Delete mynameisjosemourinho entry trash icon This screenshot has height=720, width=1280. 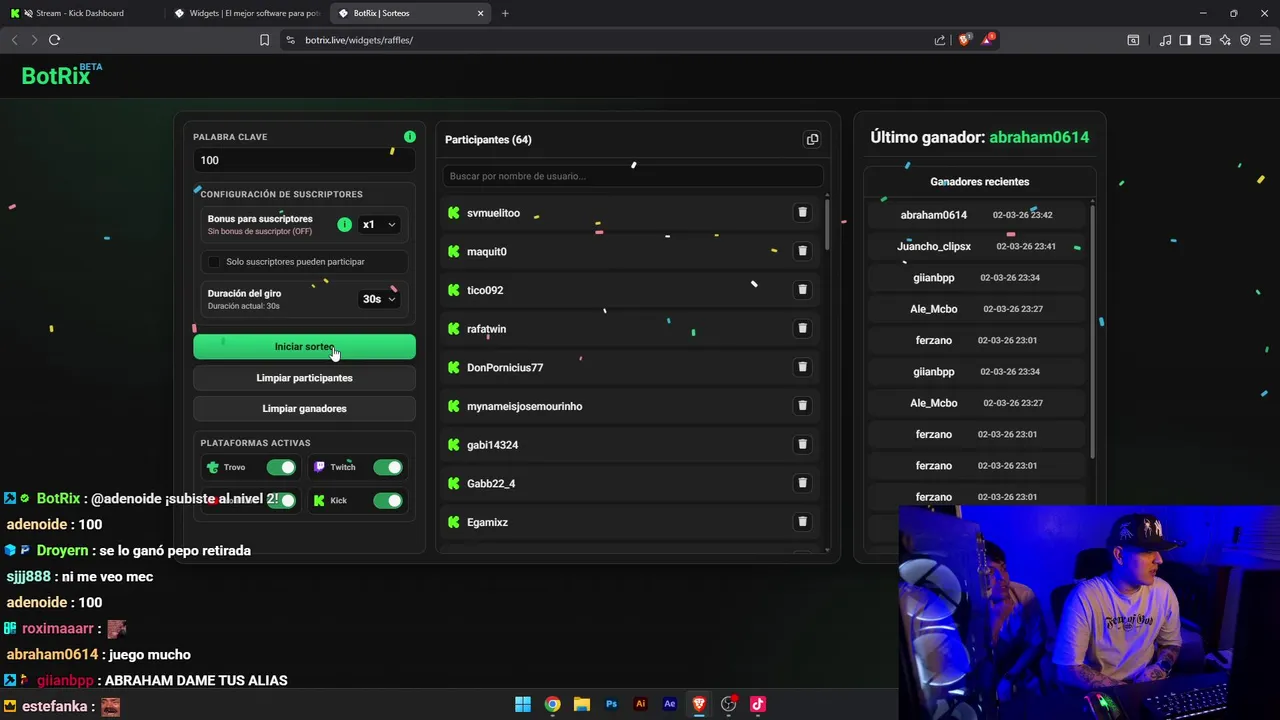point(802,406)
